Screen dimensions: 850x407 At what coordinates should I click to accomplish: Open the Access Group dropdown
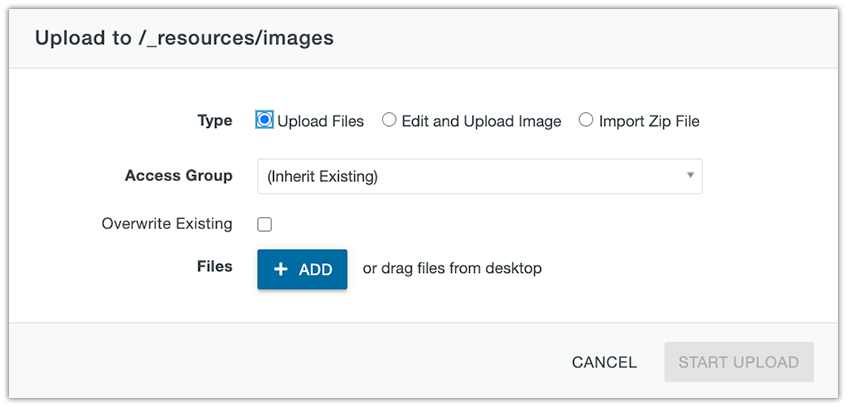point(480,176)
